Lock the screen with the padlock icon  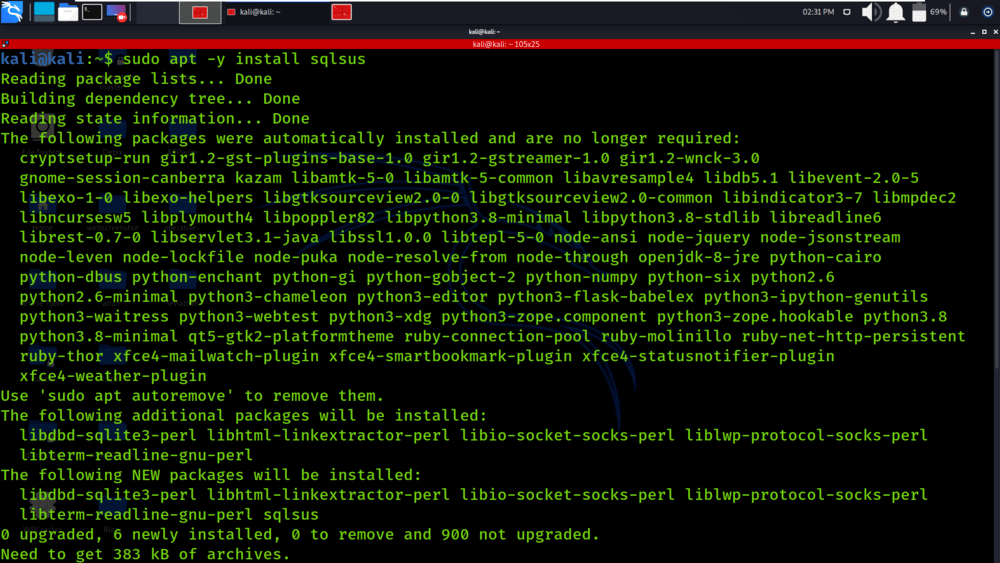pos(964,12)
